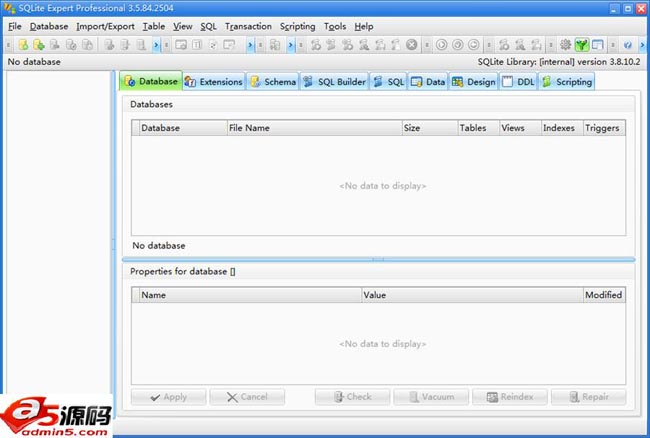Viewport: 650px width, 438px height.
Task: Open the Transaction menu
Action: click(x=248, y=27)
